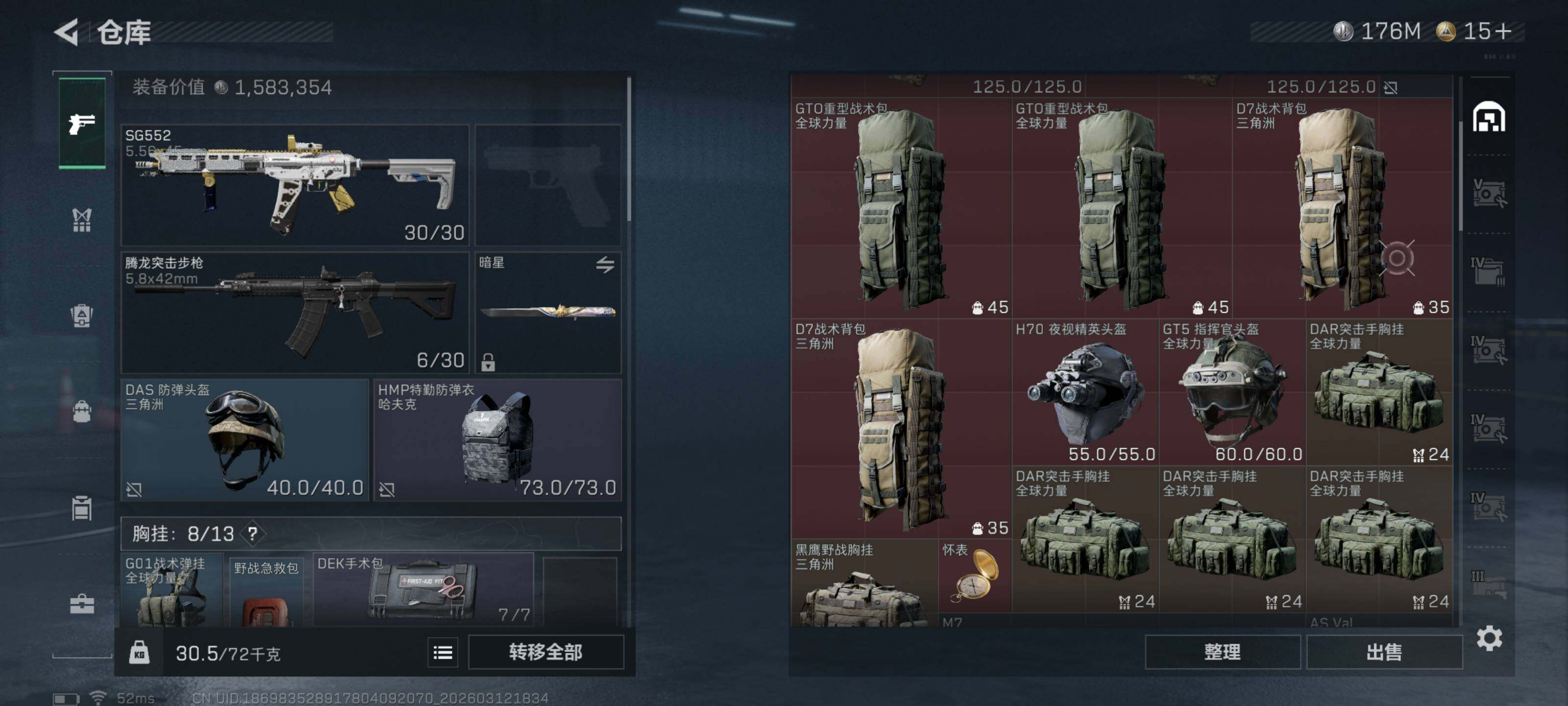Image resolution: width=1568 pixels, height=706 pixels.
Task: Click the 整理 organize button
Action: (x=1222, y=653)
